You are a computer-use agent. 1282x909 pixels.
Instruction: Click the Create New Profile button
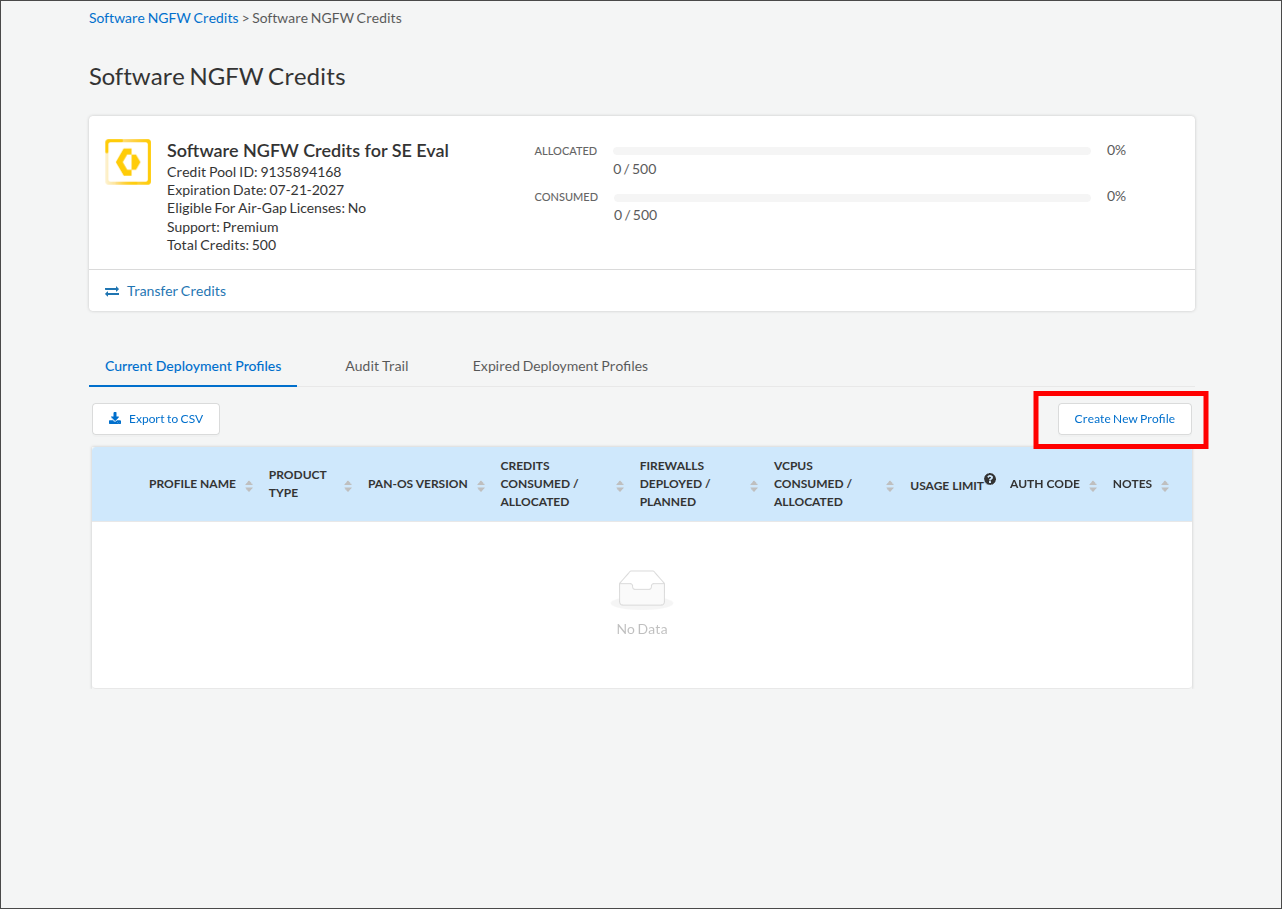coord(1125,419)
